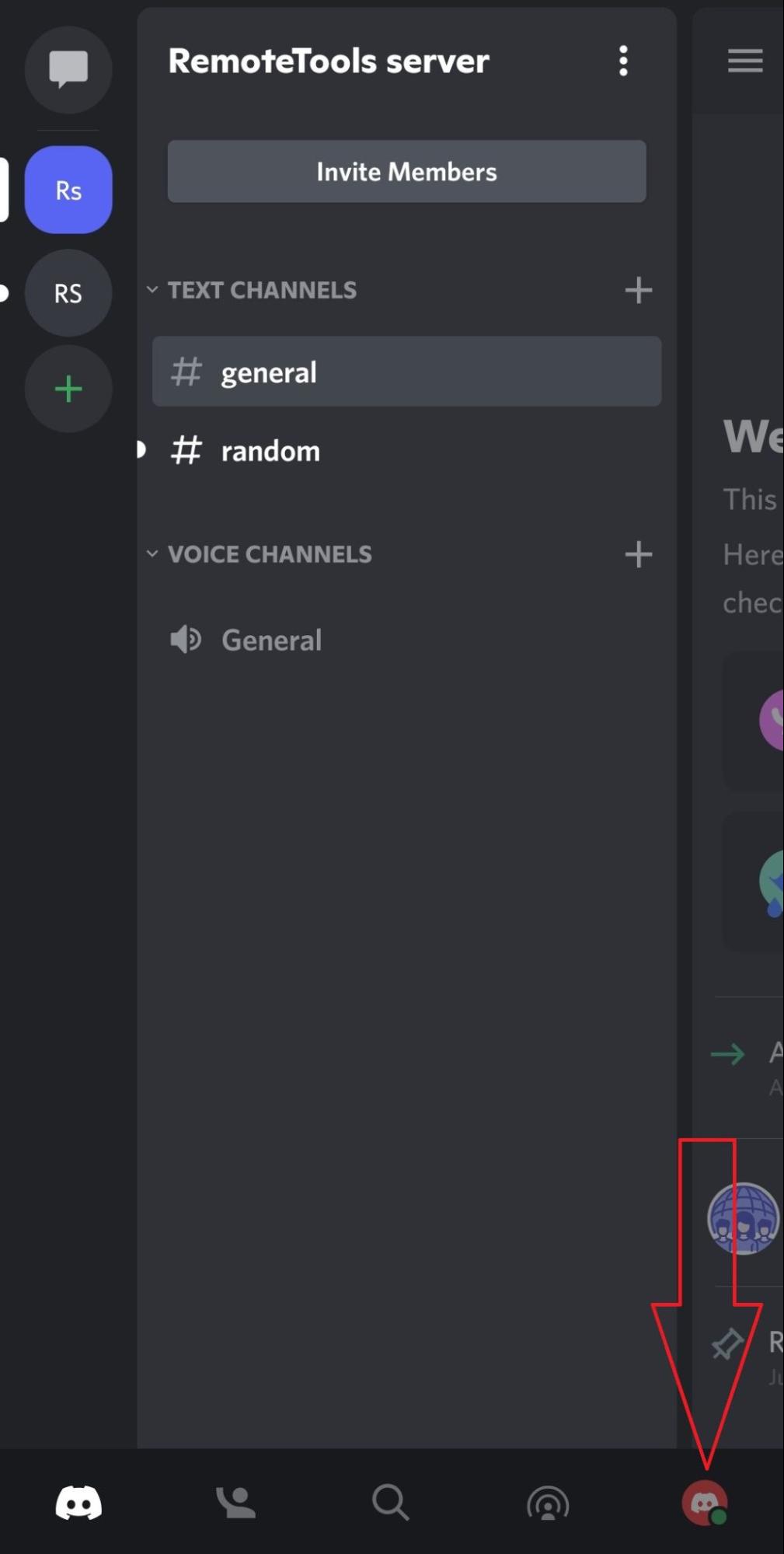
Task: Open the user profile avatar tab
Action: [x=705, y=1503]
